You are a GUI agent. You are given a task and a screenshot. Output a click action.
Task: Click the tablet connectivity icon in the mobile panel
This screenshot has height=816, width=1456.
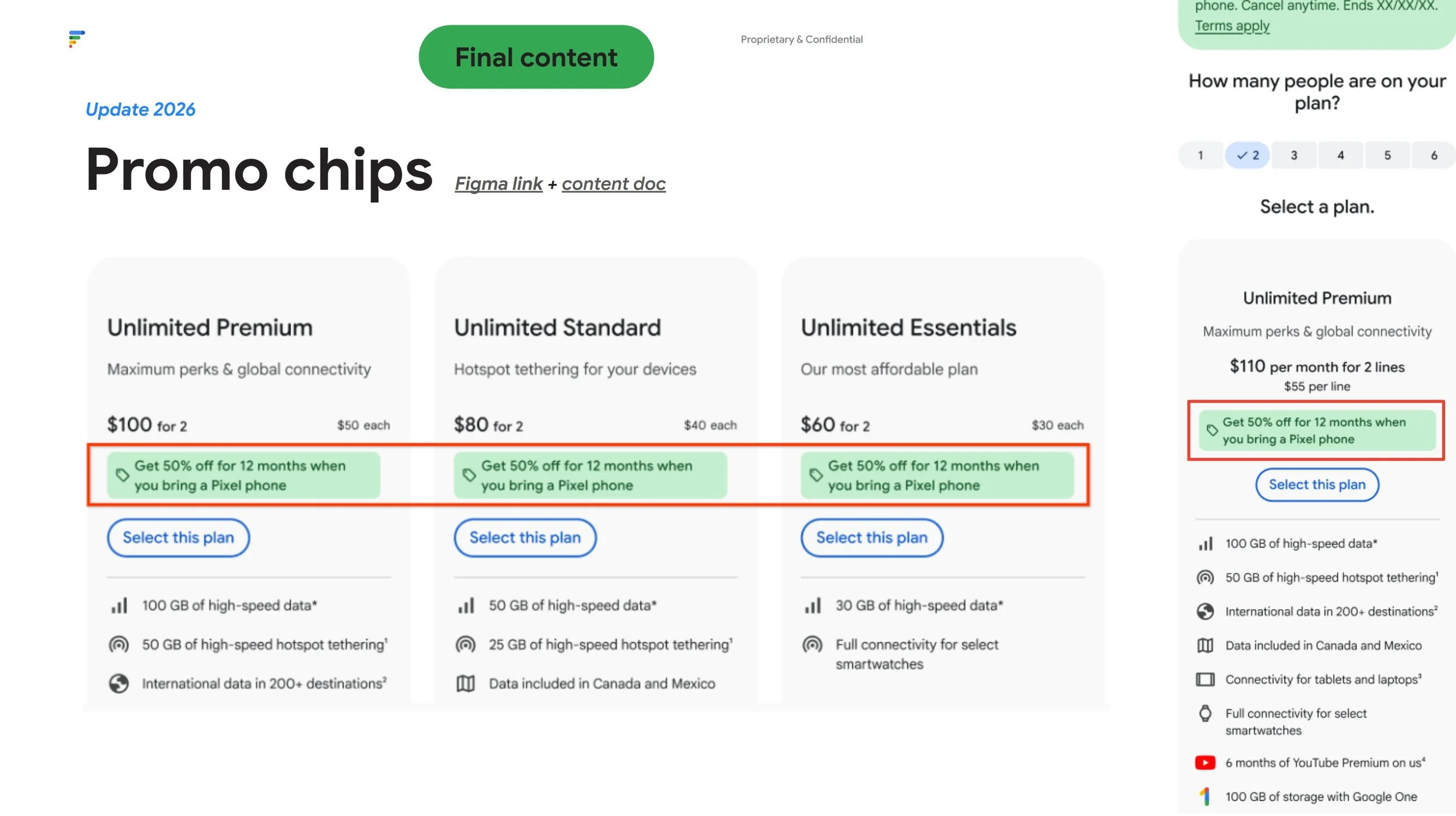1205,680
